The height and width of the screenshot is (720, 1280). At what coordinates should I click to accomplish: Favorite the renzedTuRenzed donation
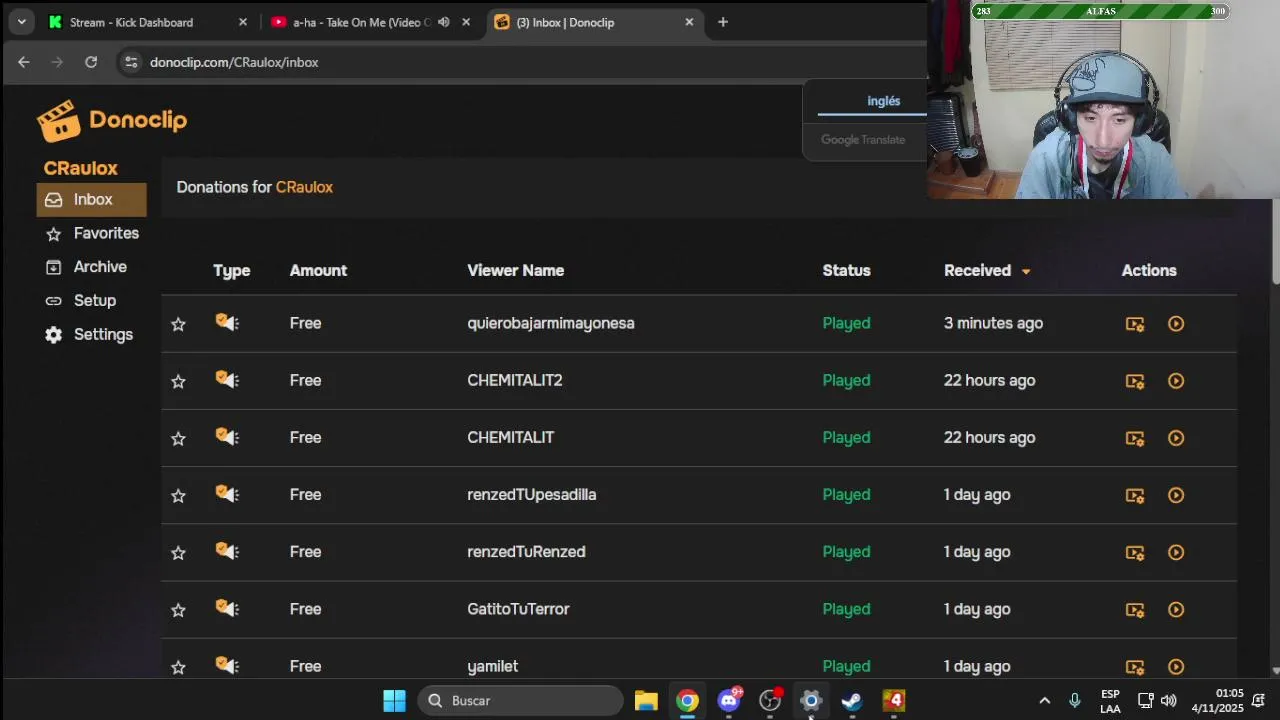(x=178, y=552)
